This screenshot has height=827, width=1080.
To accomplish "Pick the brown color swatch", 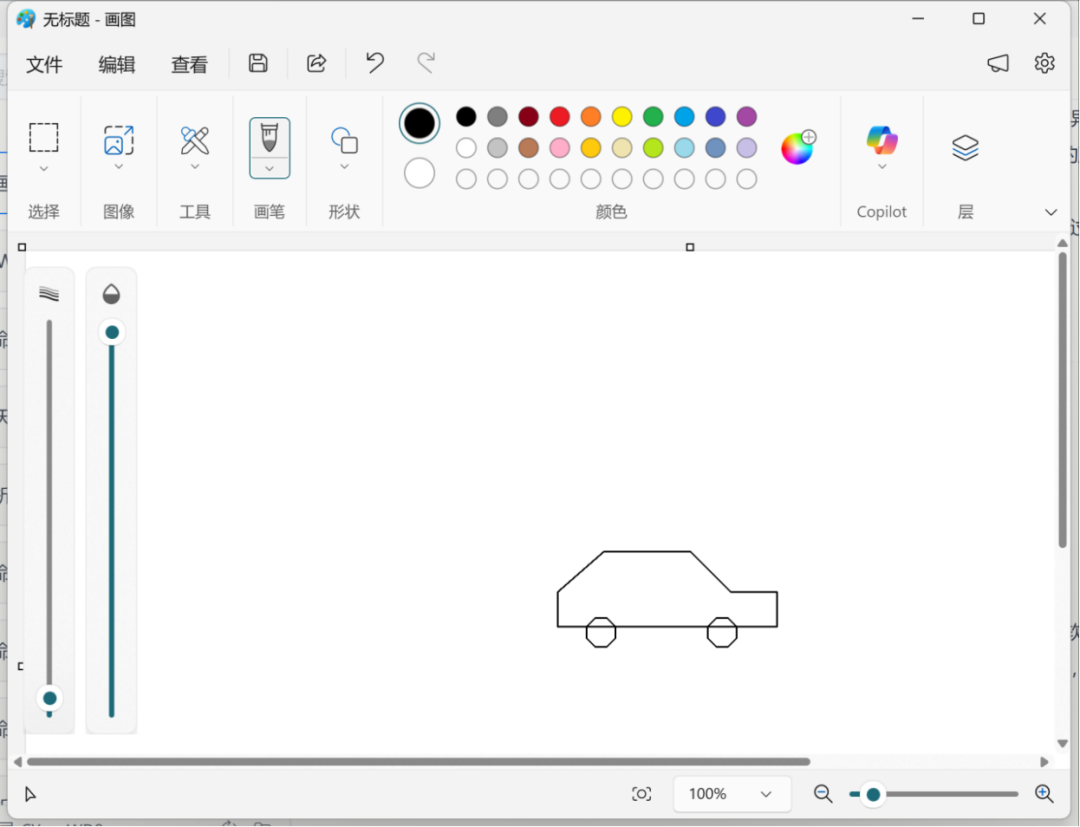I will click(528, 147).
